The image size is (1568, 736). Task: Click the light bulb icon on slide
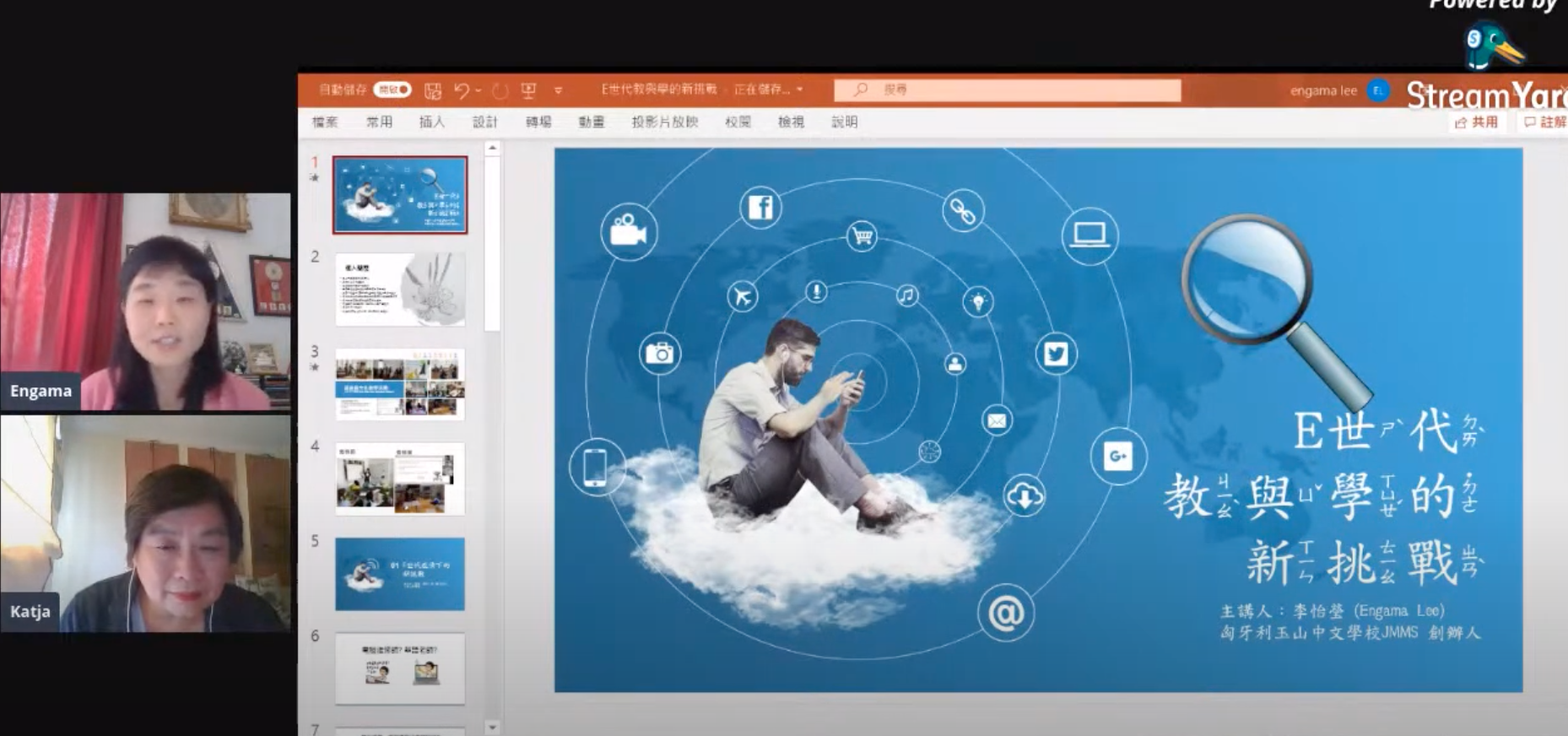tap(978, 301)
